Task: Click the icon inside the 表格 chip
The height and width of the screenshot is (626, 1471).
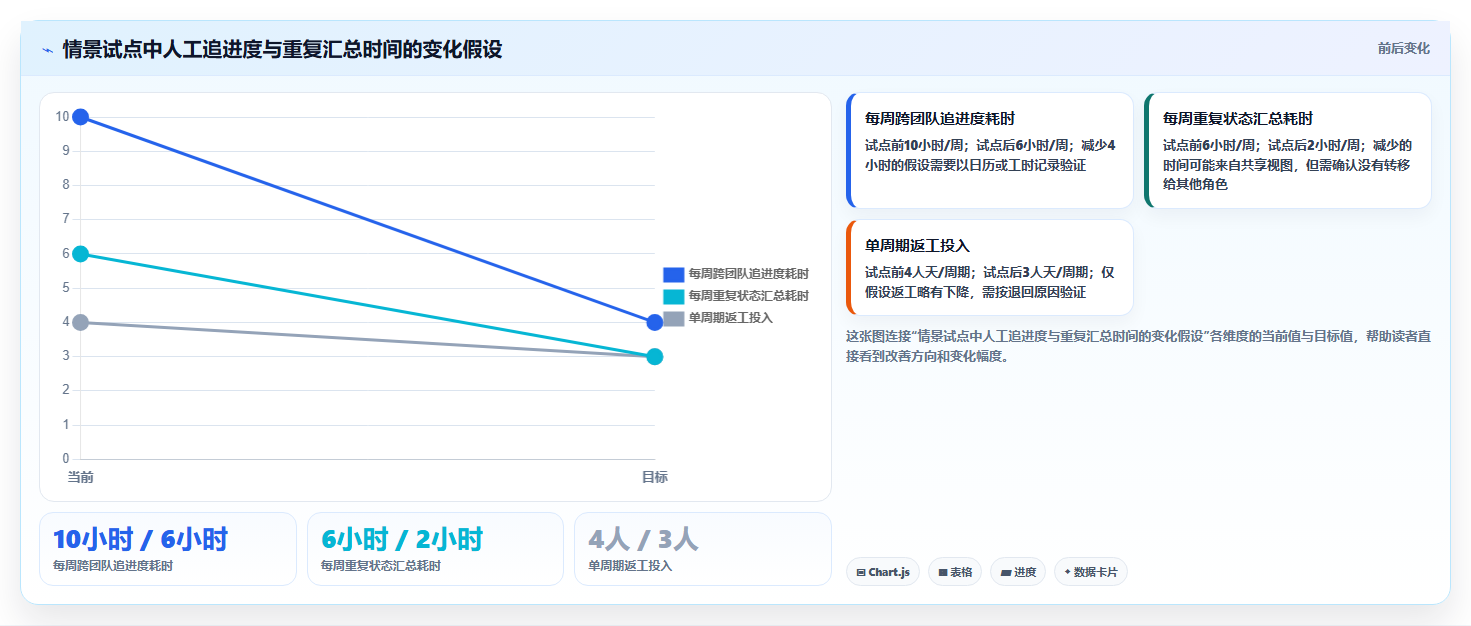Action: (943, 573)
